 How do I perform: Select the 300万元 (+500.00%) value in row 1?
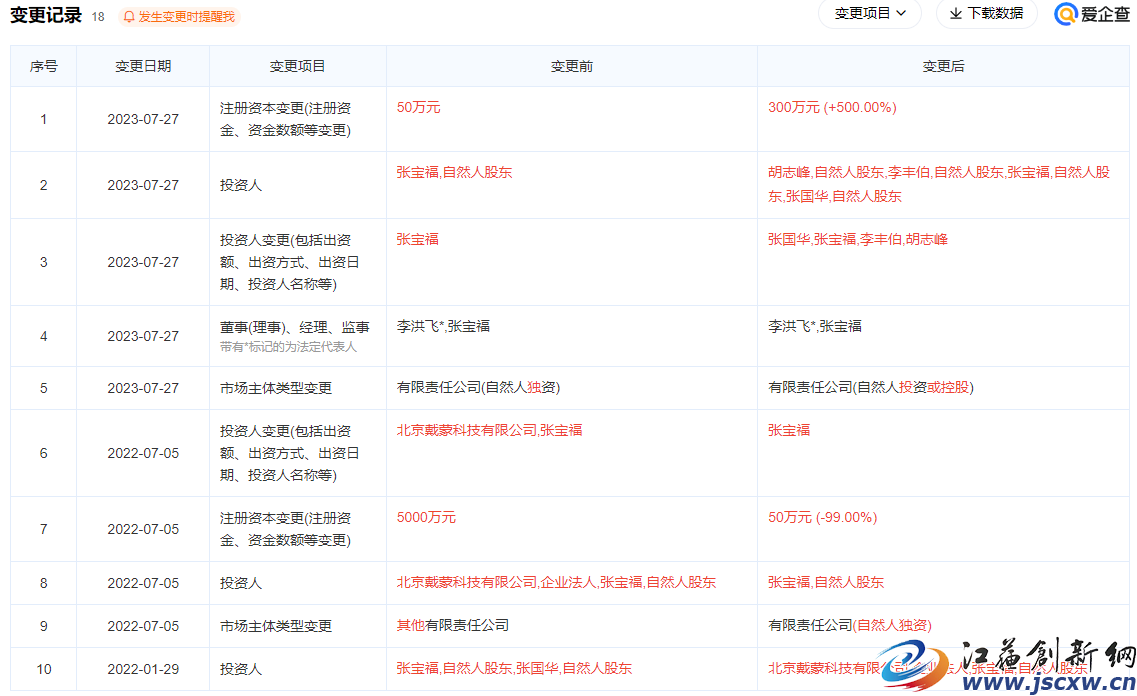tap(832, 107)
